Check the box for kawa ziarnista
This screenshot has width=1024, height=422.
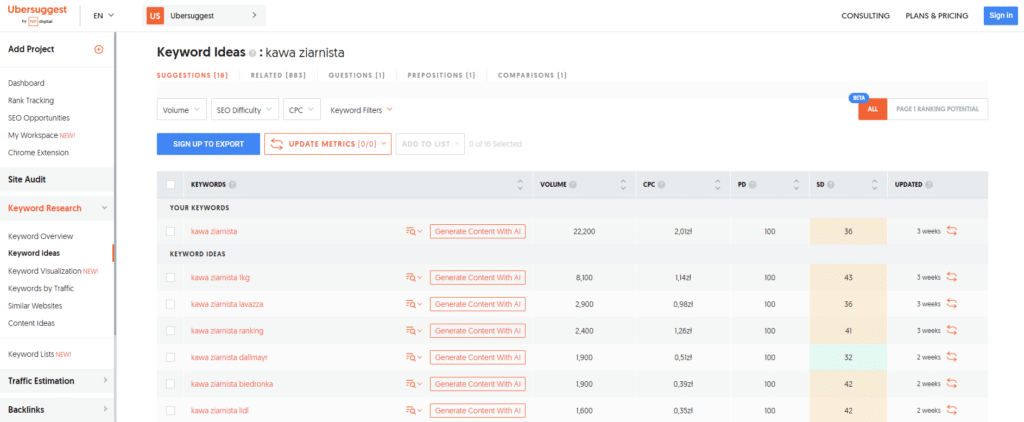click(x=170, y=231)
